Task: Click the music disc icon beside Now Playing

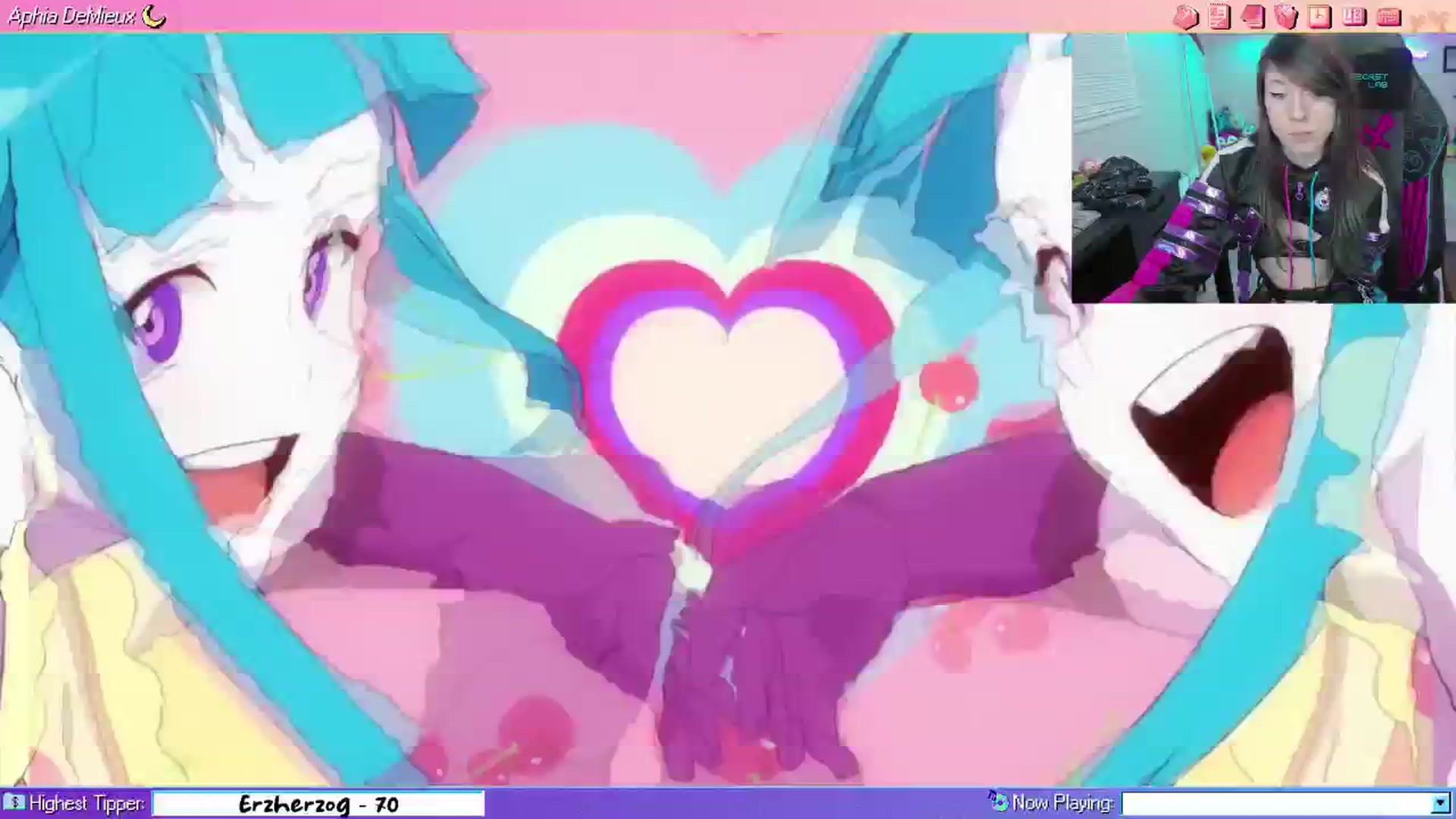Action: 997,802
